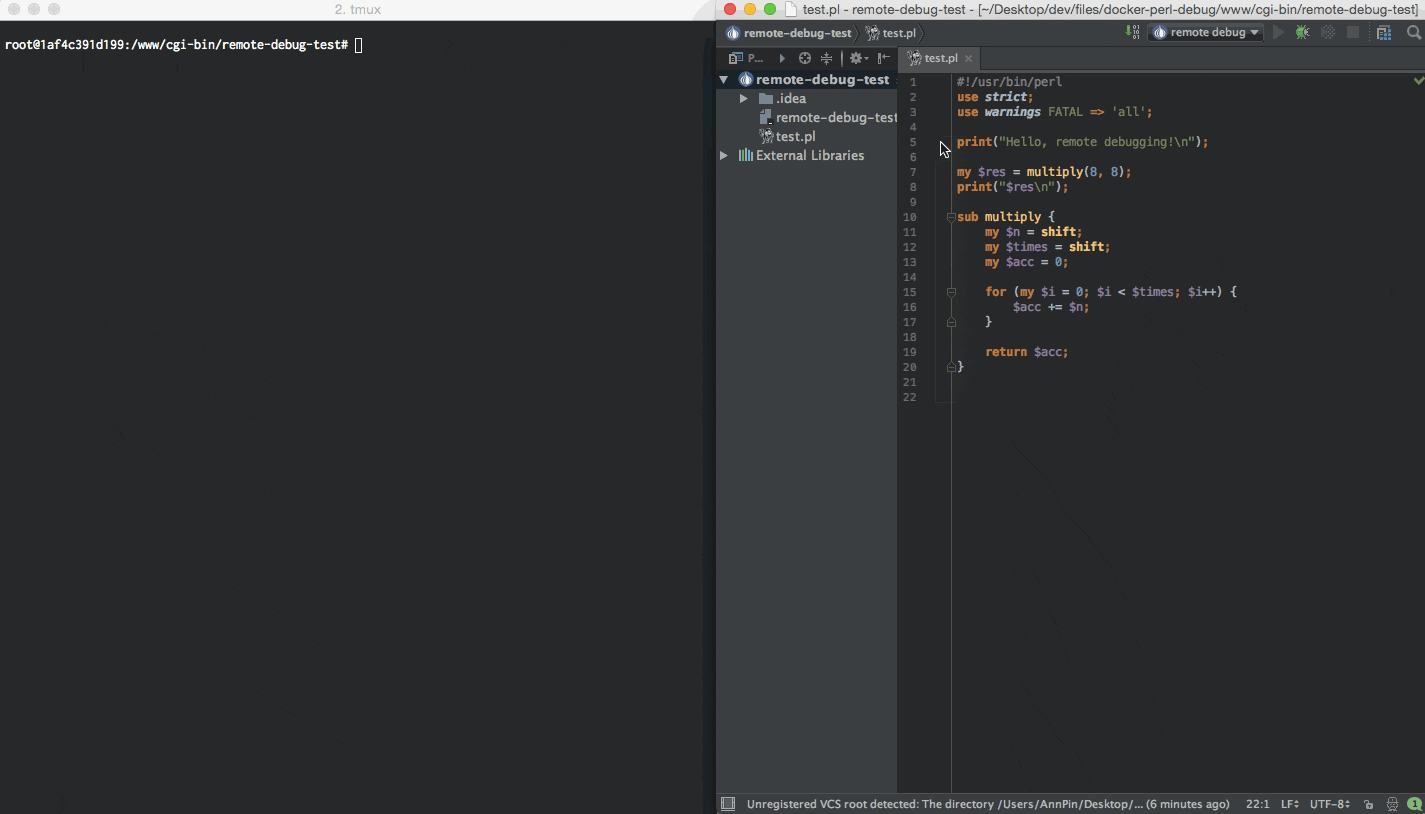The height and width of the screenshot is (814, 1425).
Task: Click arrow next to Project view selector
Action: (782, 58)
